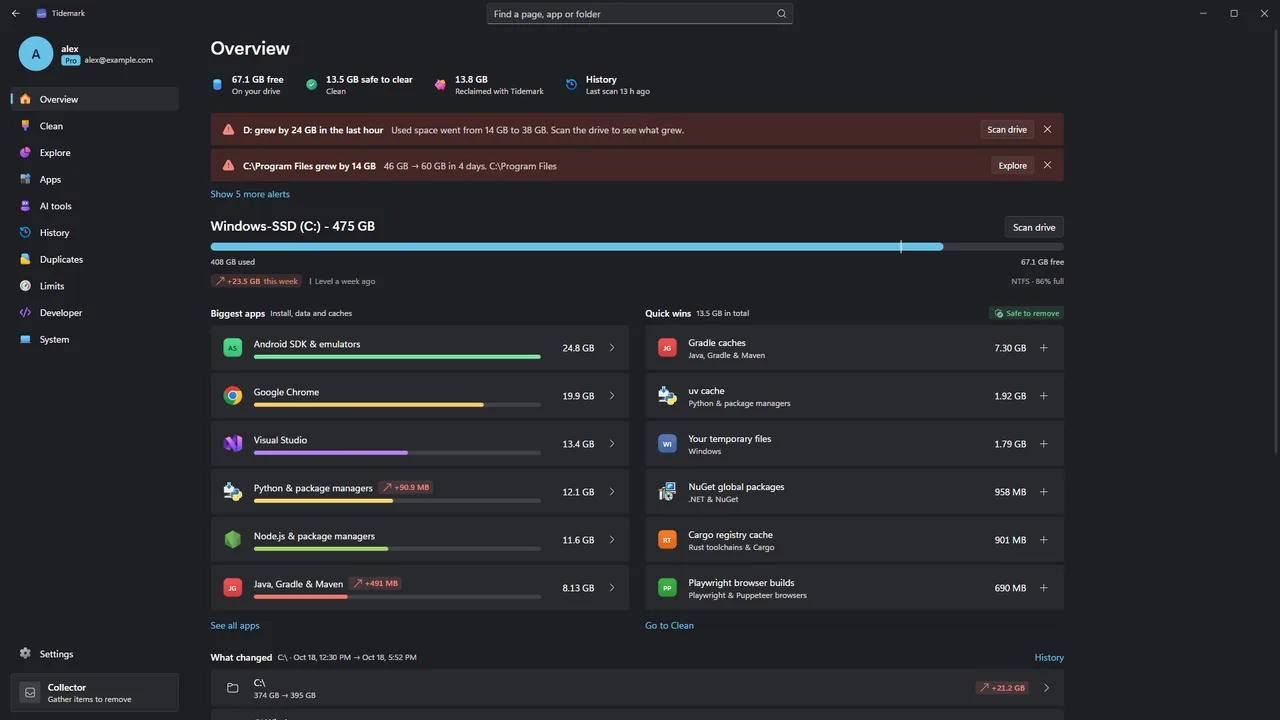Image resolution: width=1280 pixels, height=720 pixels.
Task: Open History link beside What changed
Action: (1049, 658)
